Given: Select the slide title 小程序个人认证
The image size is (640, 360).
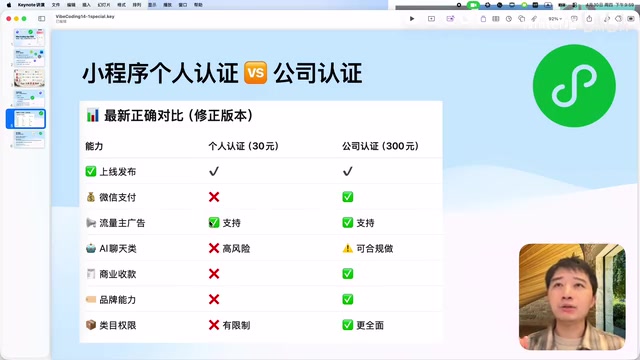Looking at the screenshot, I should pos(160,73).
